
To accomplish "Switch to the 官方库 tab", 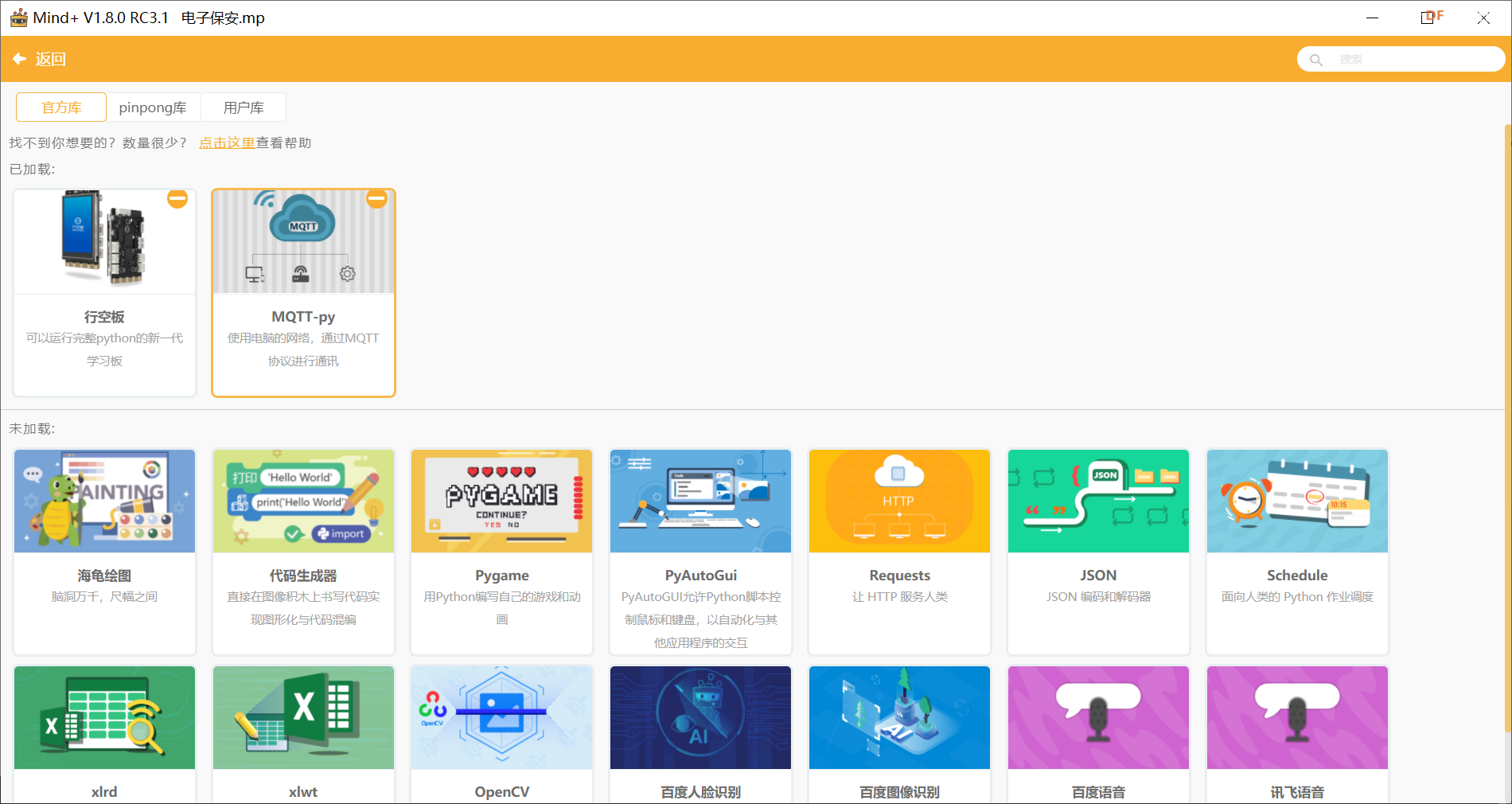I will click(x=61, y=107).
